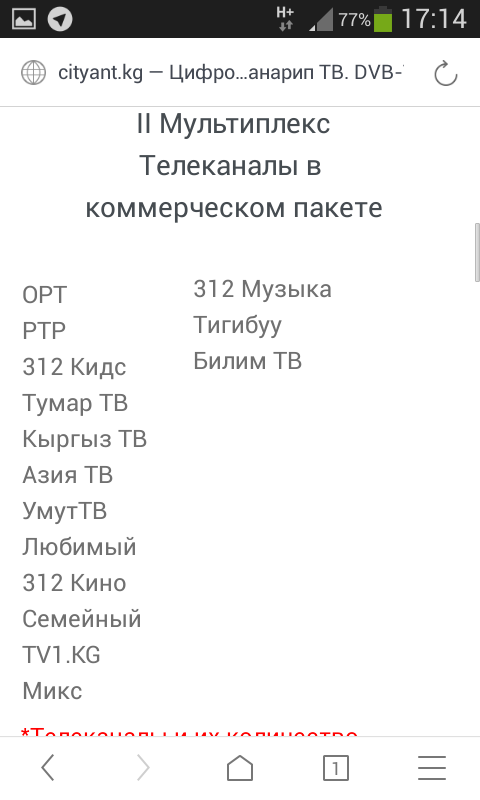Go forward with the right arrow
Viewport: 480px width, 800px height.
tap(143, 767)
